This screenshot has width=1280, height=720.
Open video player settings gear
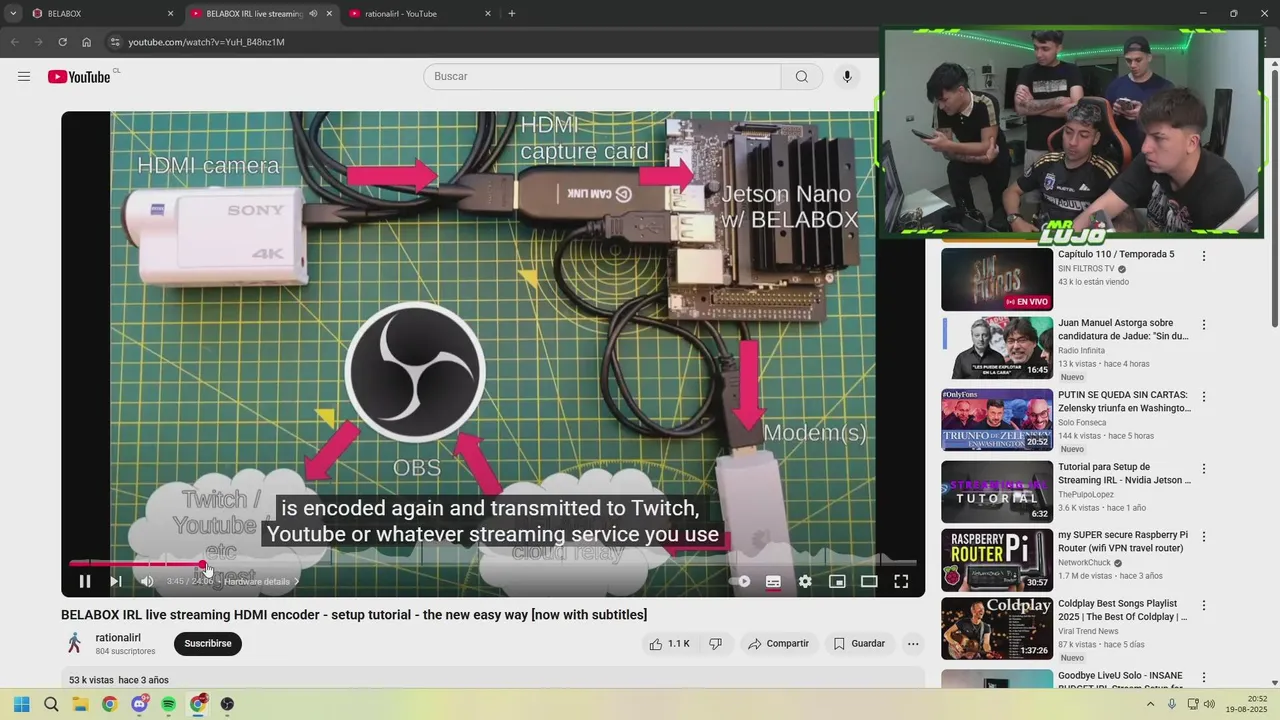coord(805,581)
